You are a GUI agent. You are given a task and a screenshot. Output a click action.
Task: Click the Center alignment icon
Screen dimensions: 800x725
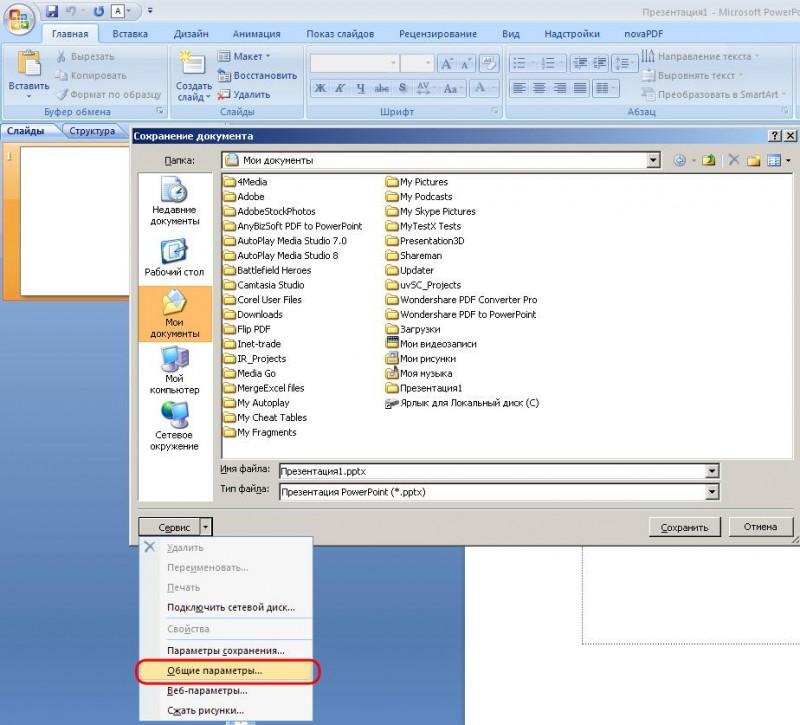pos(539,88)
